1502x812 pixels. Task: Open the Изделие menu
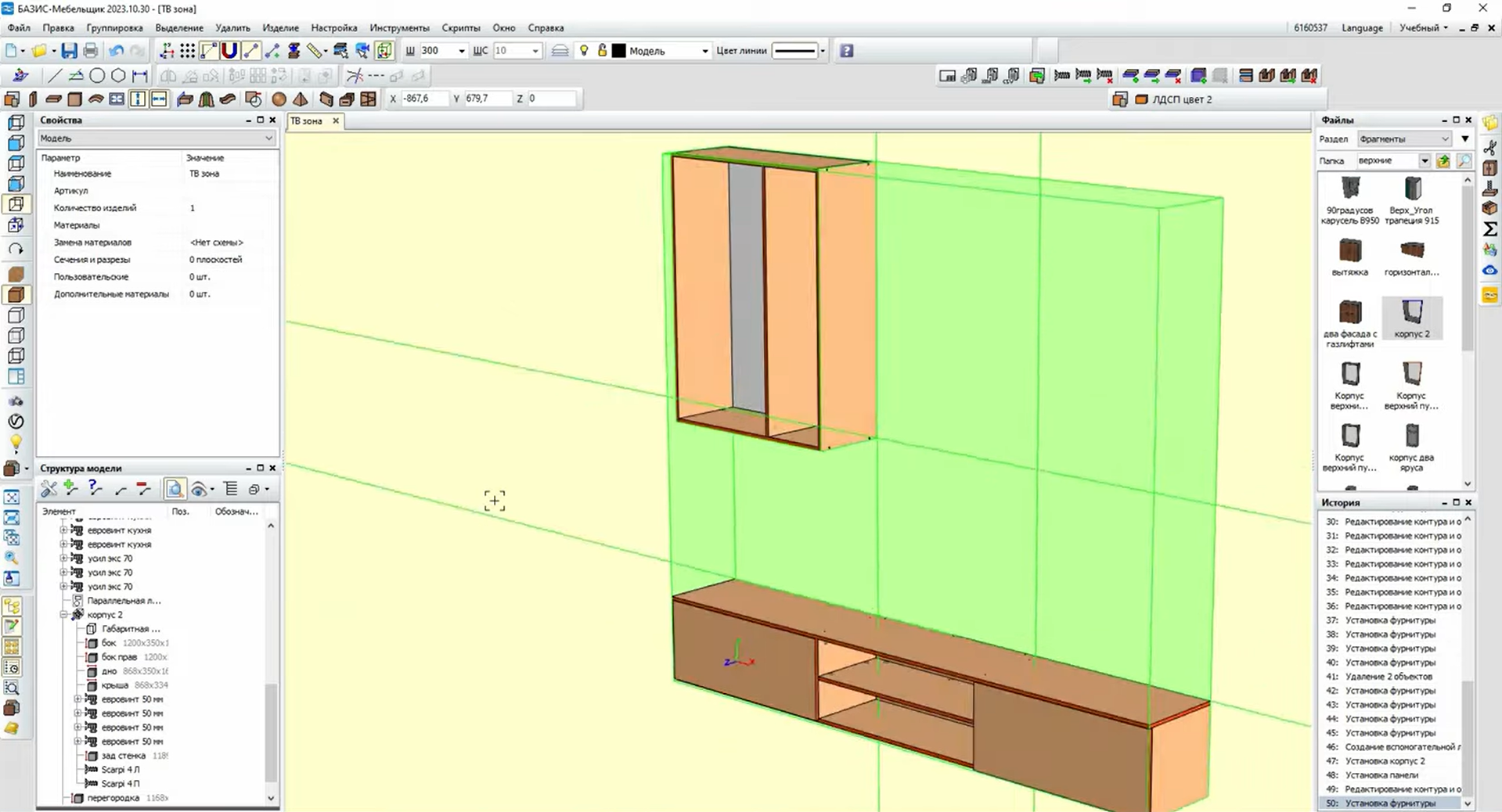[x=280, y=27]
